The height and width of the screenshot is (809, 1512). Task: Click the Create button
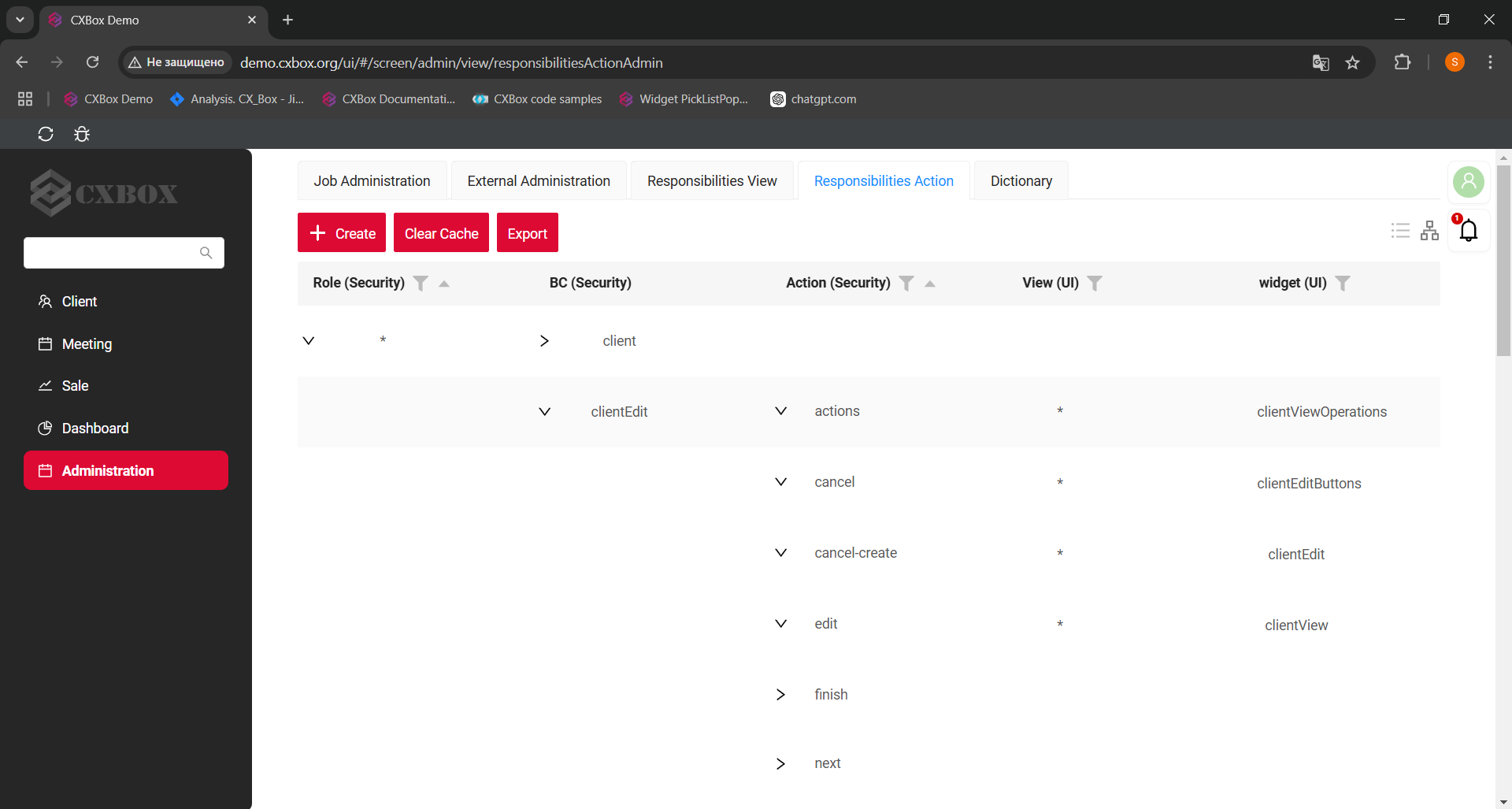[x=342, y=233]
